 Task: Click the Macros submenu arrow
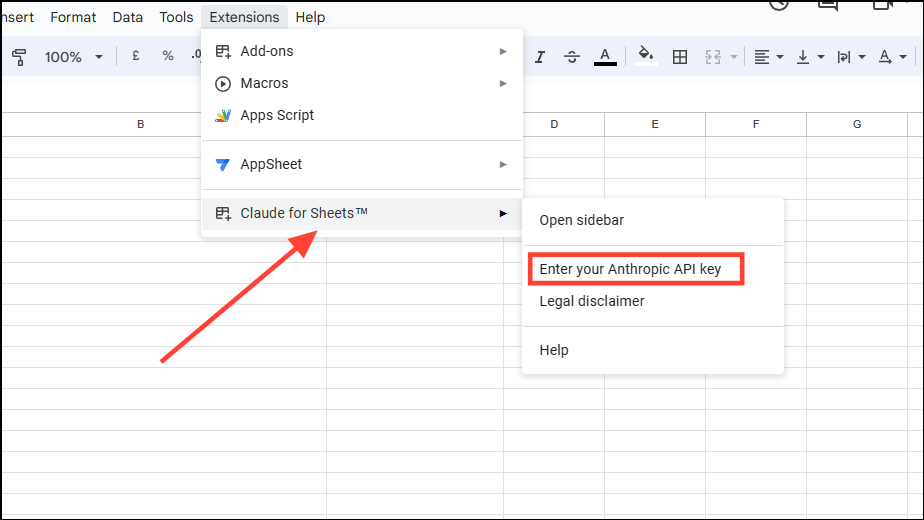(503, 83)
